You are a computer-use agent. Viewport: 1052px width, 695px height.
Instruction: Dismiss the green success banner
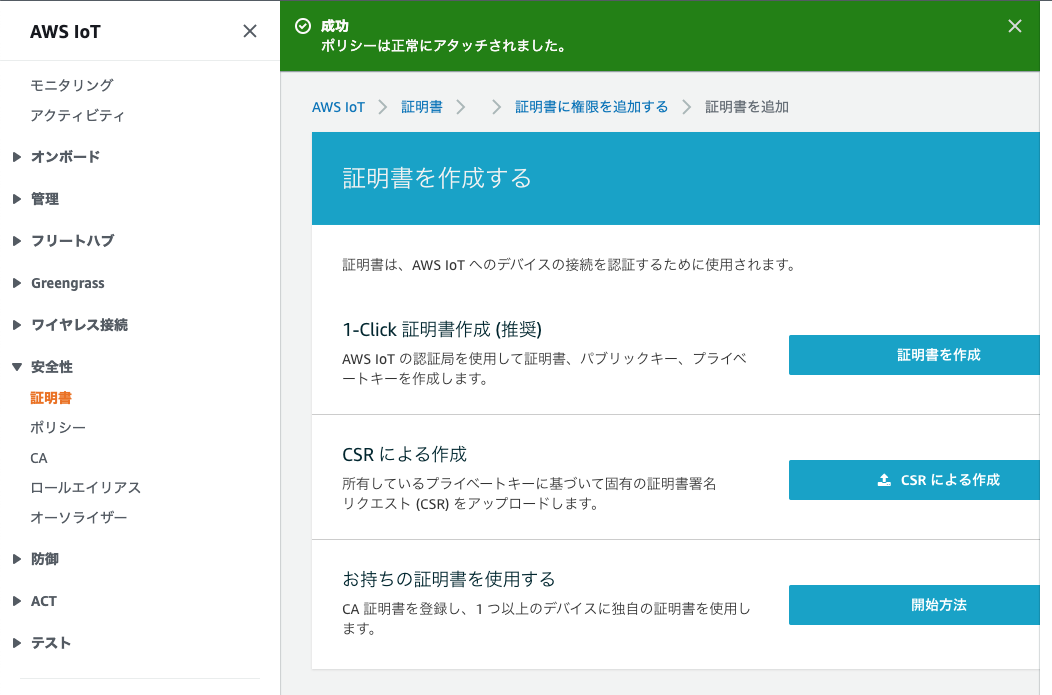tap(1014, 26)
